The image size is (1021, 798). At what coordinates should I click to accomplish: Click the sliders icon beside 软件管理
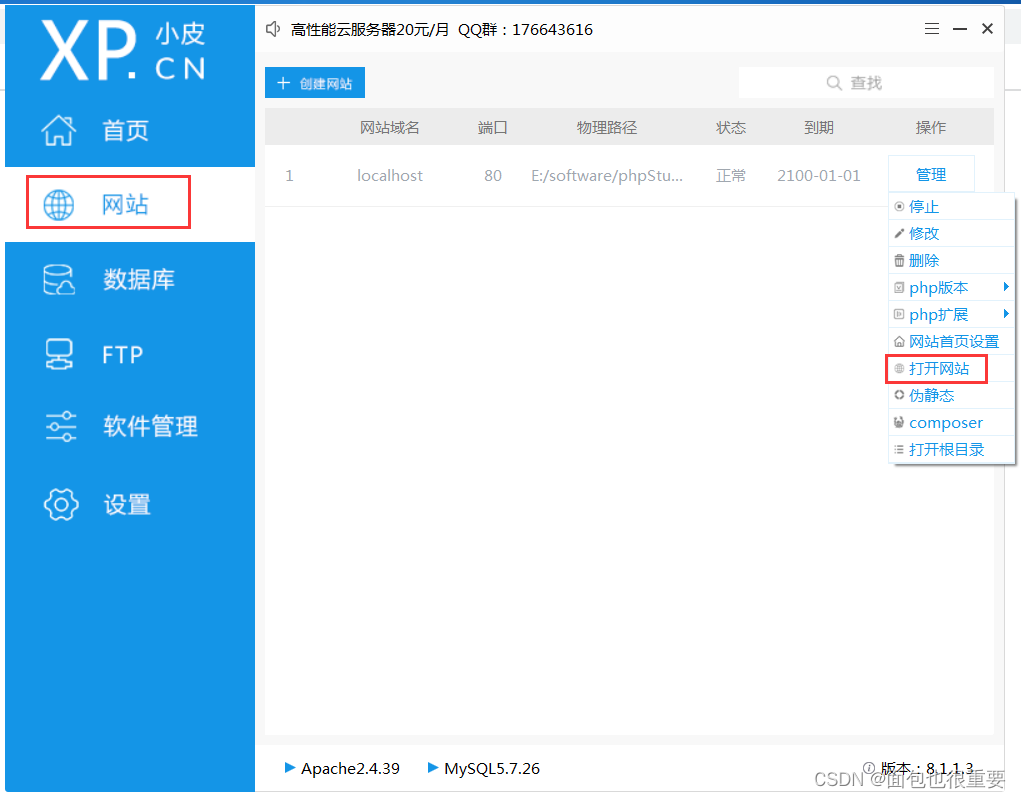60,427
